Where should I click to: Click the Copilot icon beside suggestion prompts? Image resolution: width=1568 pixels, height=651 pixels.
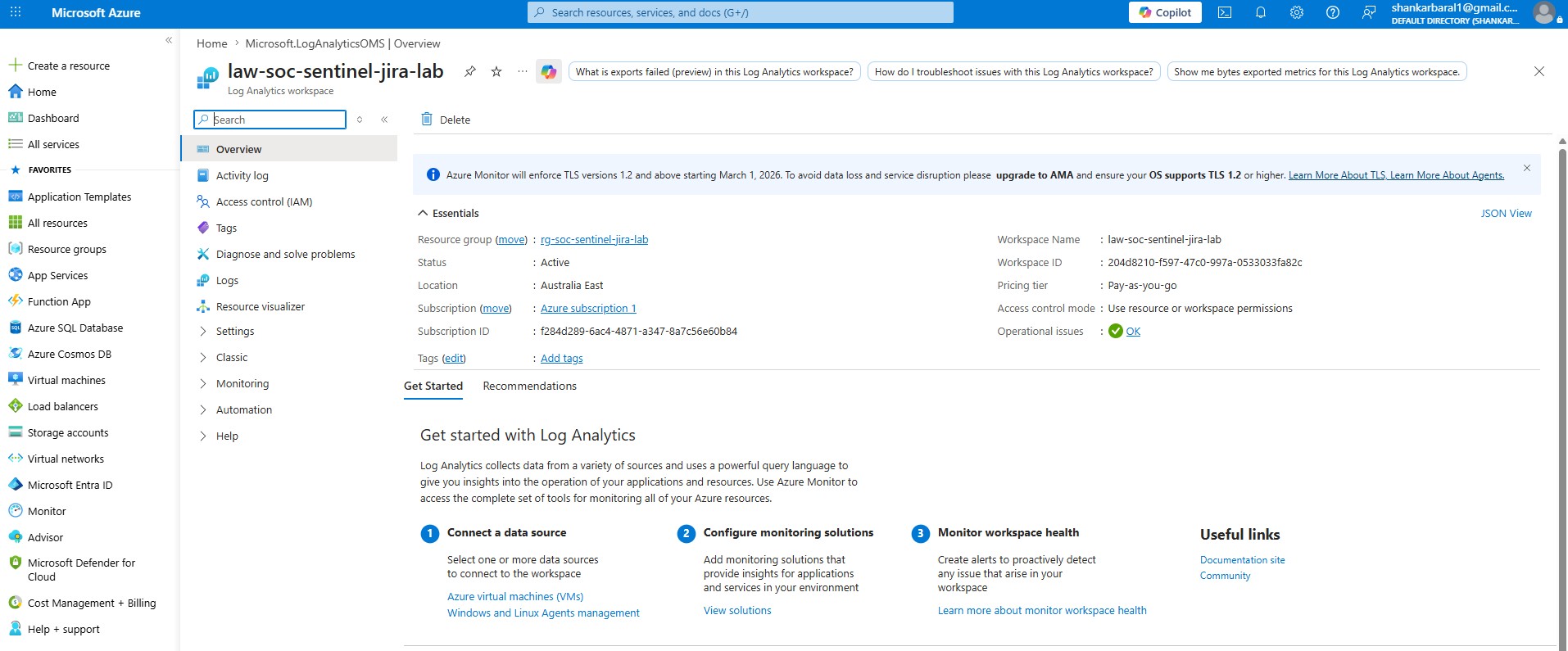click(x=548, y=71)
